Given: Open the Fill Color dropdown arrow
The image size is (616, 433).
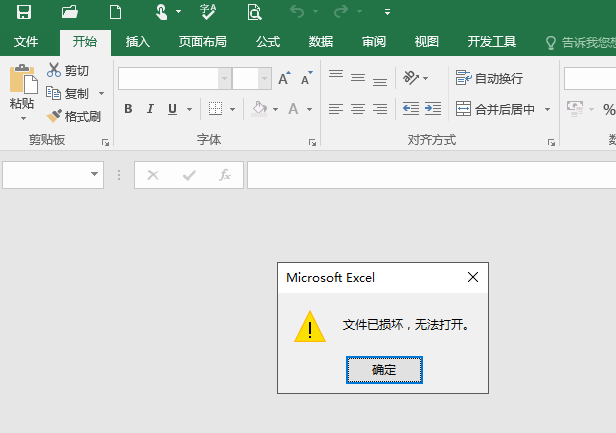Looking at the screenshot, I should 275,109.
